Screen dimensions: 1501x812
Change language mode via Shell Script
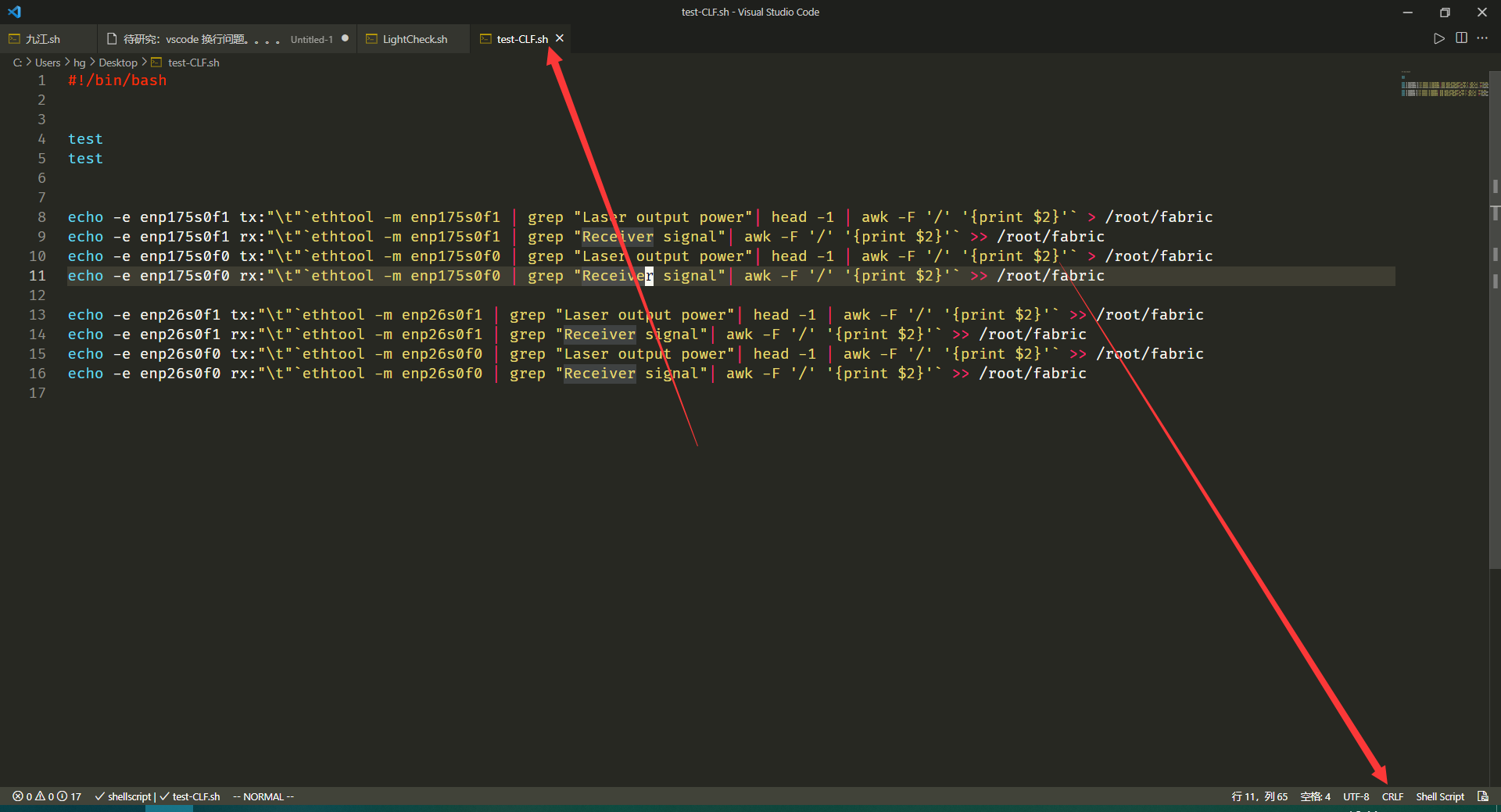point(1440,796)
